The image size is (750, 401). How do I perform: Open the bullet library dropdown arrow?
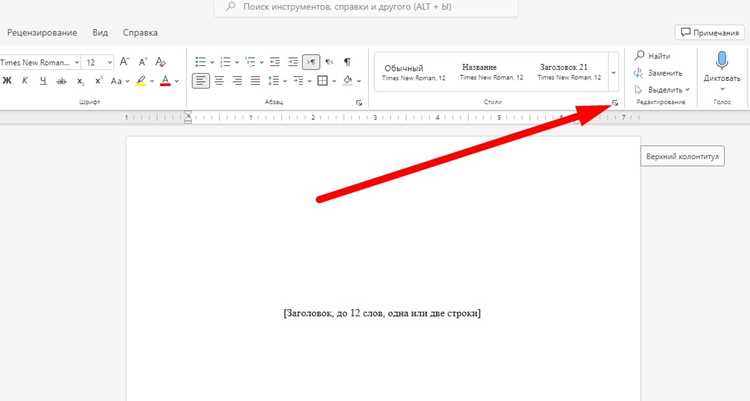(x=212, y=62)
